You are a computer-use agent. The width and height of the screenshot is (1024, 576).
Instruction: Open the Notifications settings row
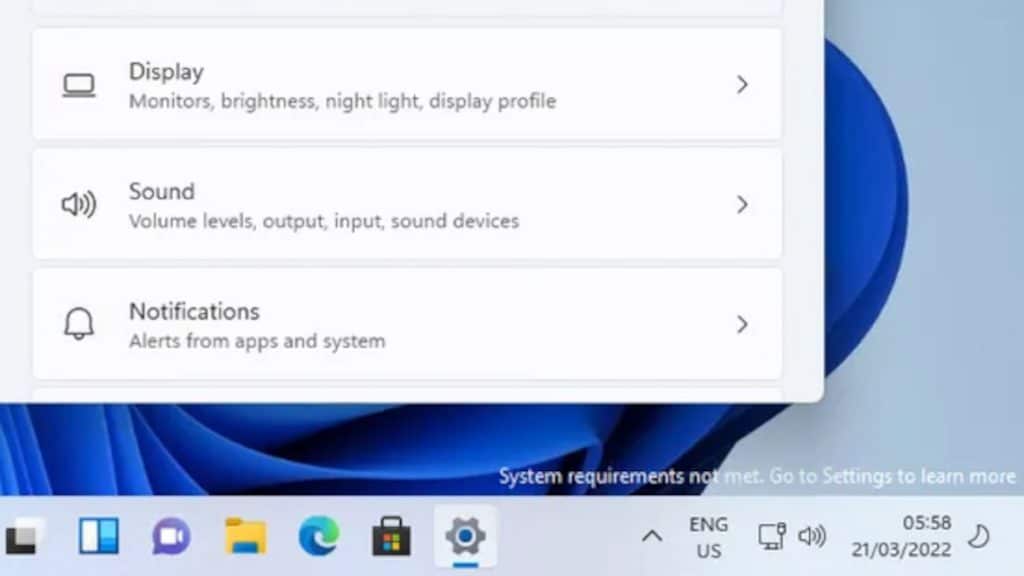click(x=407, y=325)
